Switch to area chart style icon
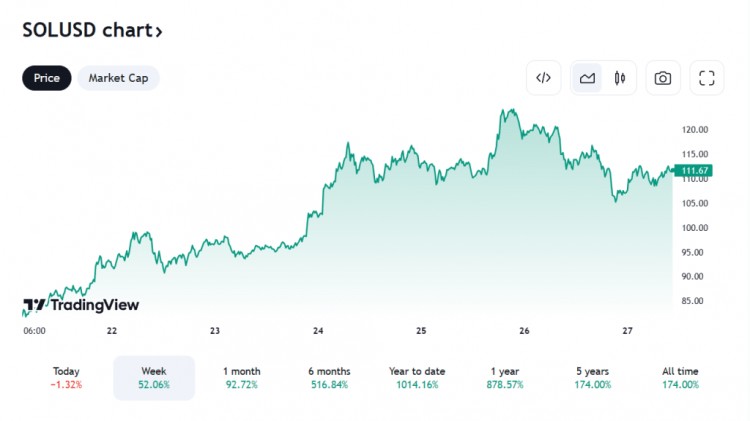This screenshot has height=421, width=750. click(x=587, y=78)
